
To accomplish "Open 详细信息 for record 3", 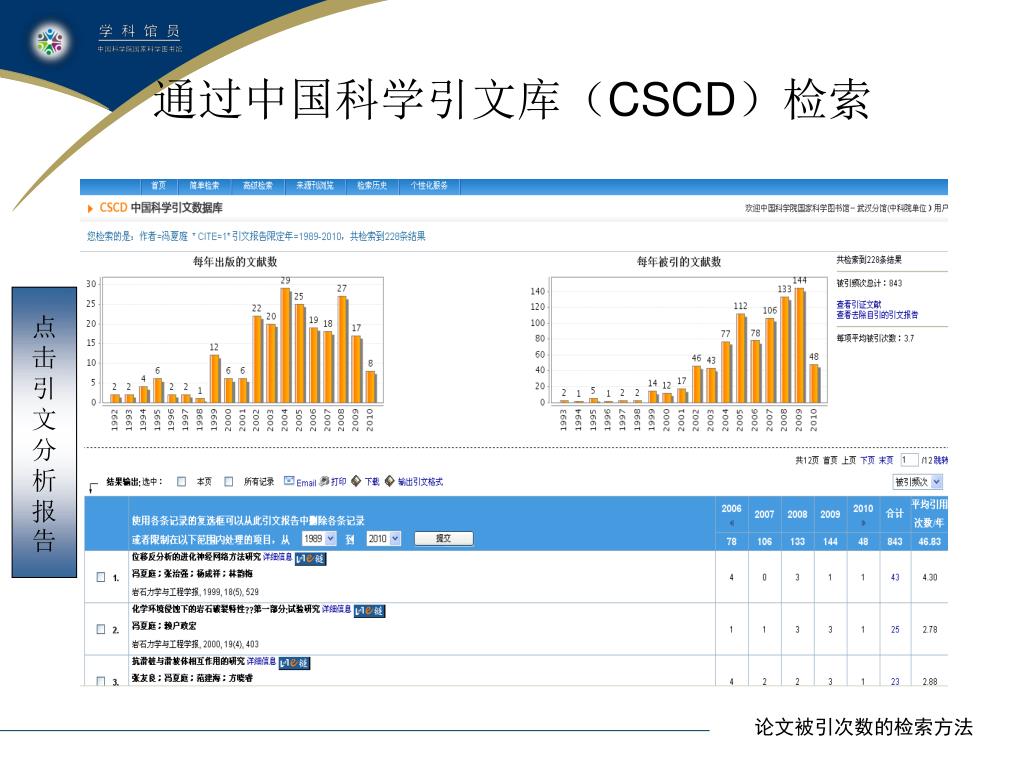I will click(261, 661).
